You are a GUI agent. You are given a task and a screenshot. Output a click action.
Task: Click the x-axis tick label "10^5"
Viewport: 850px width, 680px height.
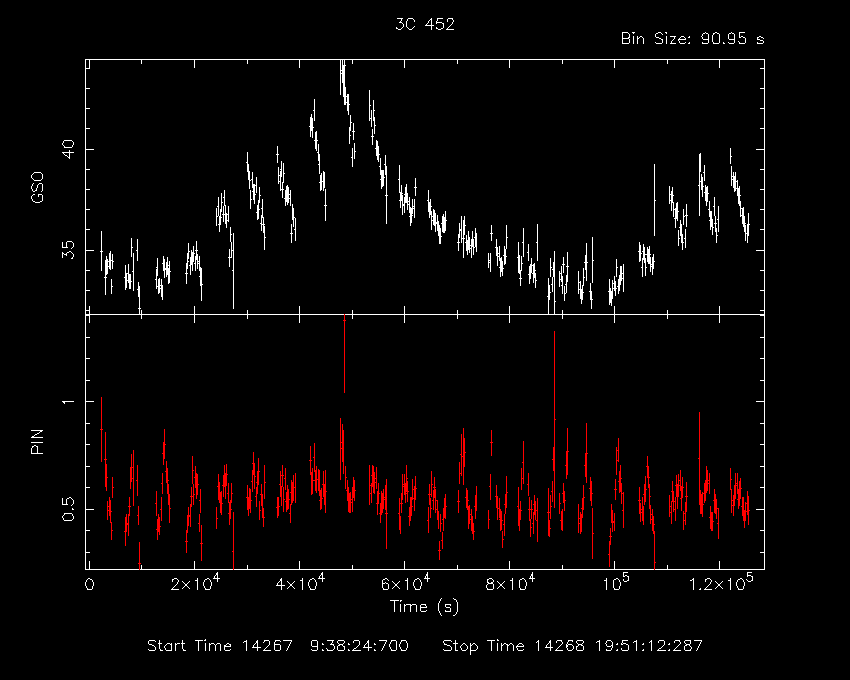tap(615, 583)
